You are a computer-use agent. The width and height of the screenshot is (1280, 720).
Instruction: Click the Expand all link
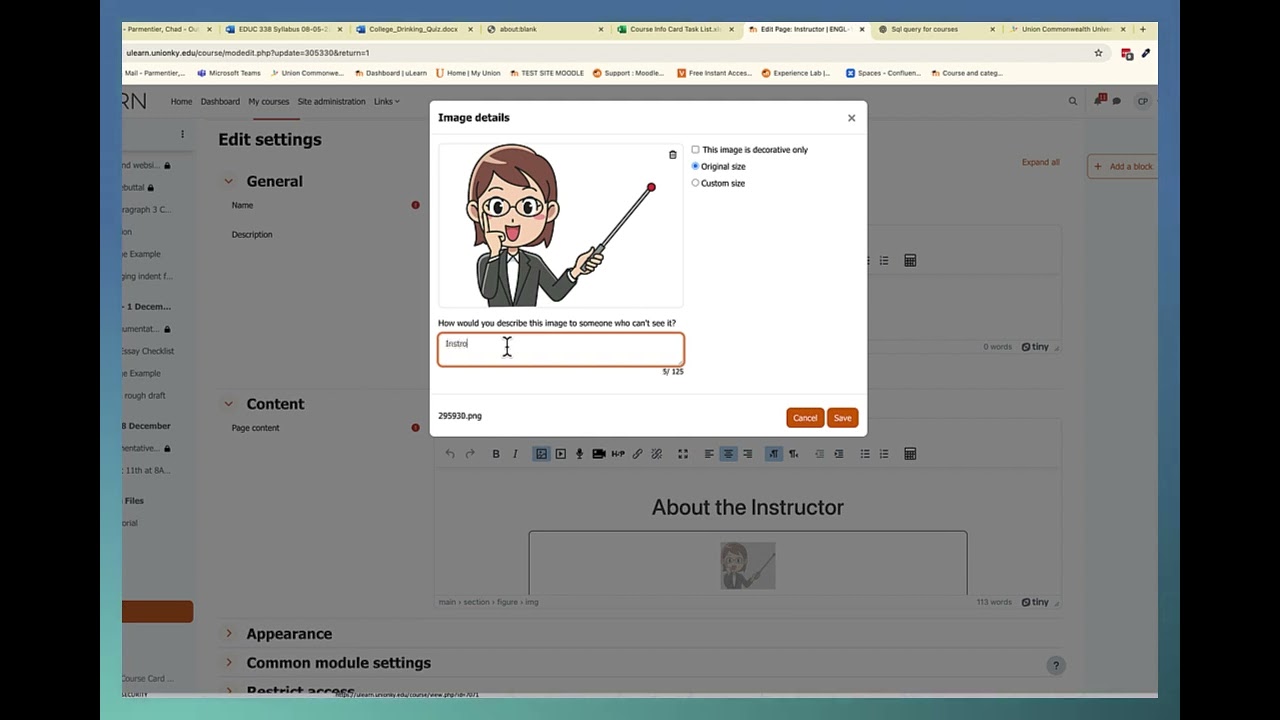(1040, 162)
